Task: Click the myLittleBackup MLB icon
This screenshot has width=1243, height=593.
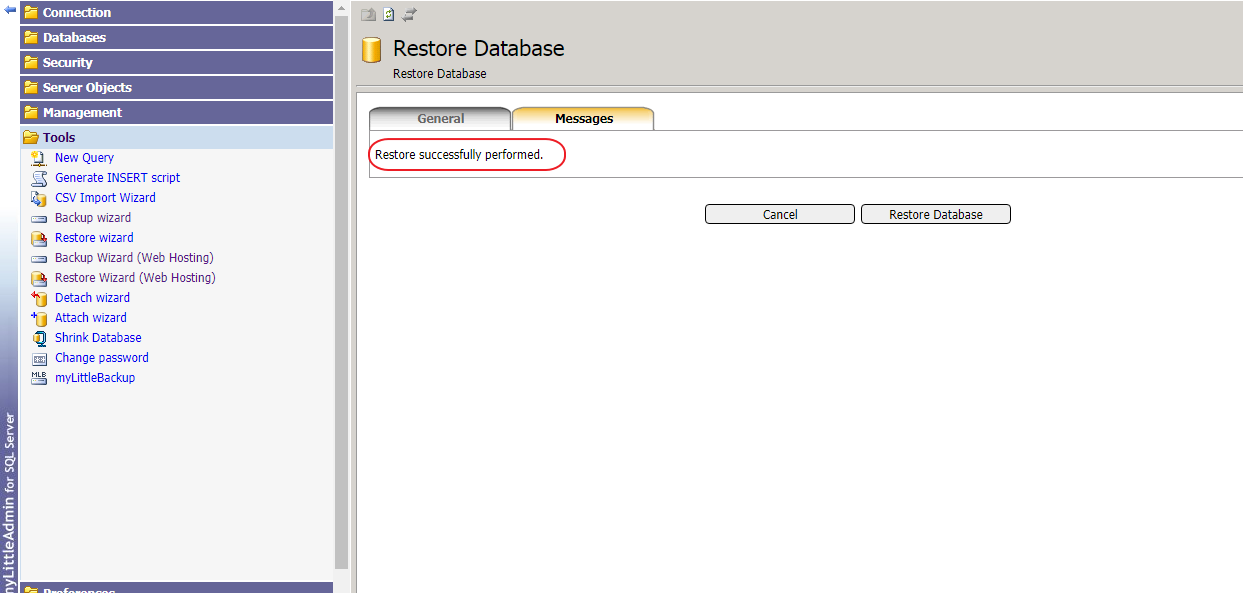Action: pyautogui.click(x=39, y=378)
